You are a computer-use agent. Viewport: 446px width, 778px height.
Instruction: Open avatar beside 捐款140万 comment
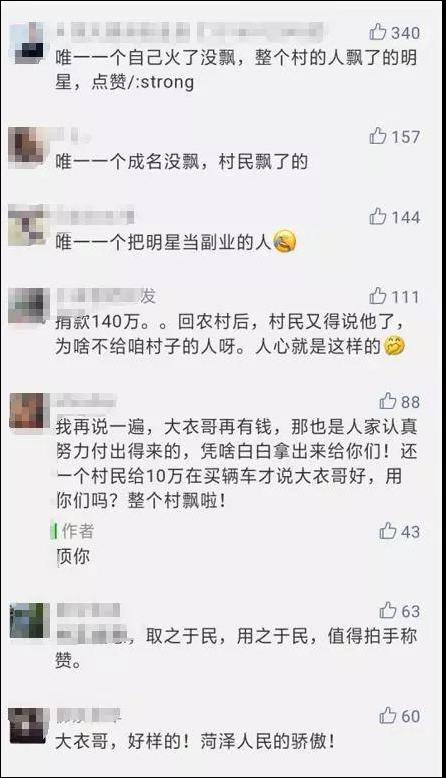(x=29, y=307)
